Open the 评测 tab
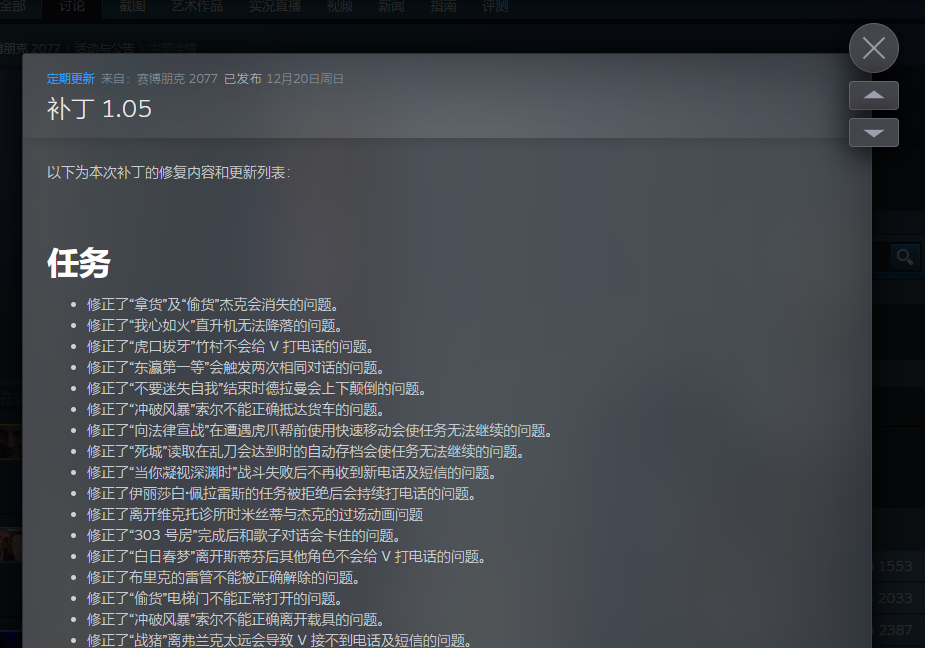The width and height of the screenshot is (925, 648). (495, 6)
